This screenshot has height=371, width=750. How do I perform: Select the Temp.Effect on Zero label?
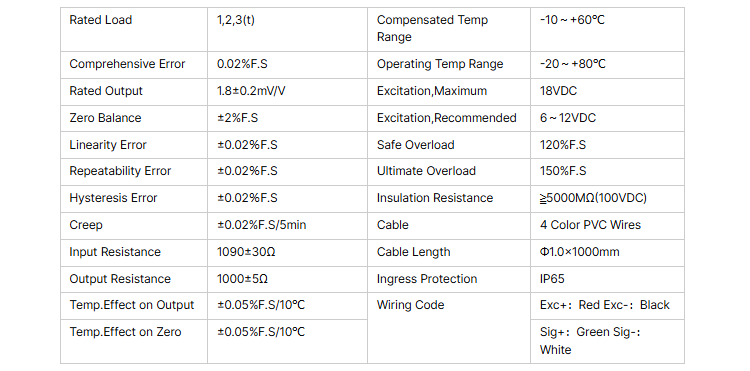[125, 332]
